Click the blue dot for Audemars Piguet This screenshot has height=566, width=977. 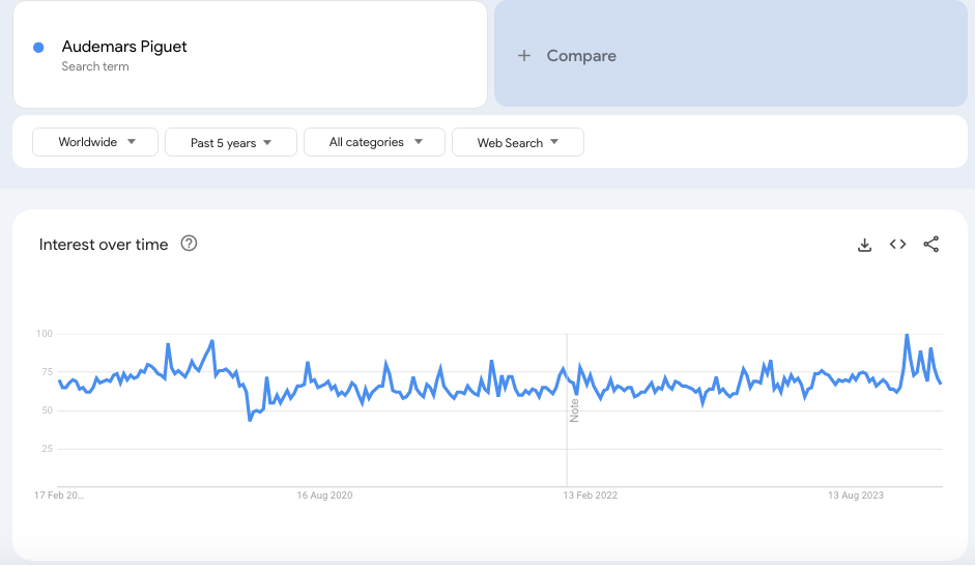[39, 47]
